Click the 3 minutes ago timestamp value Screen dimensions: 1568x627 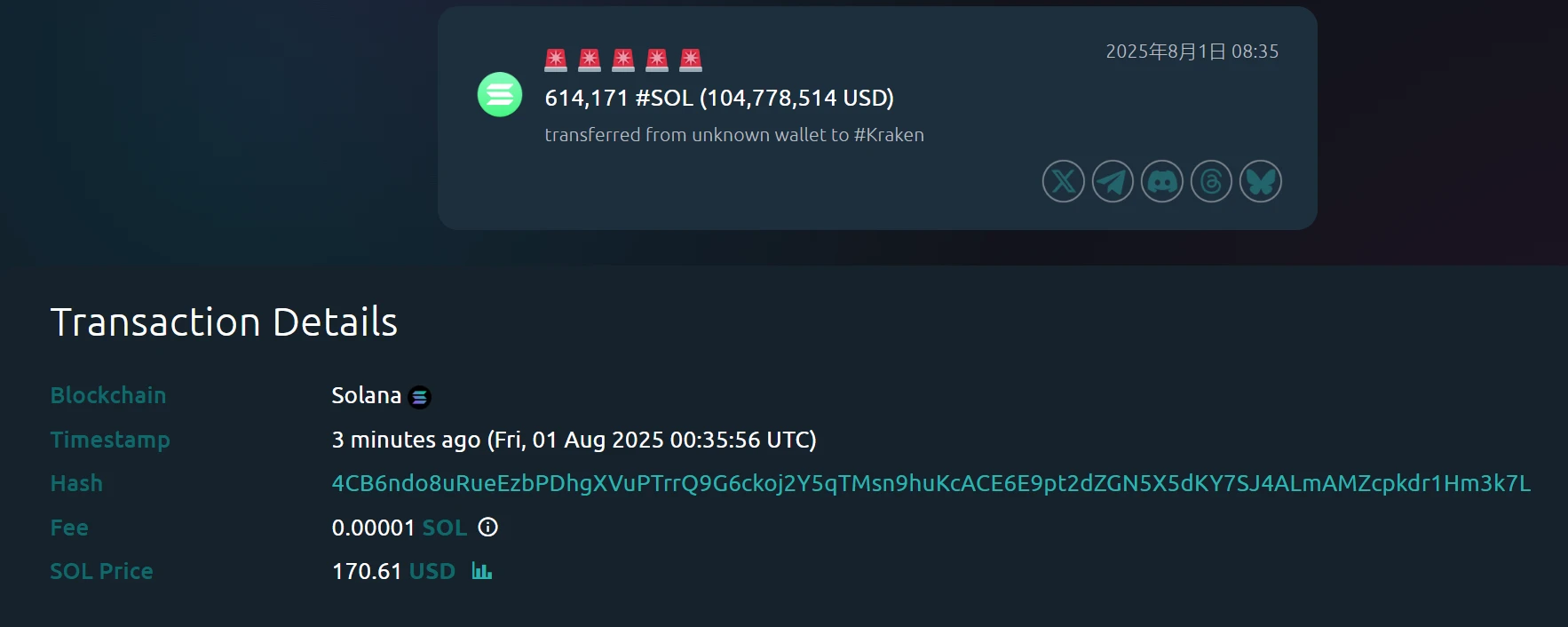pos(574,440)
